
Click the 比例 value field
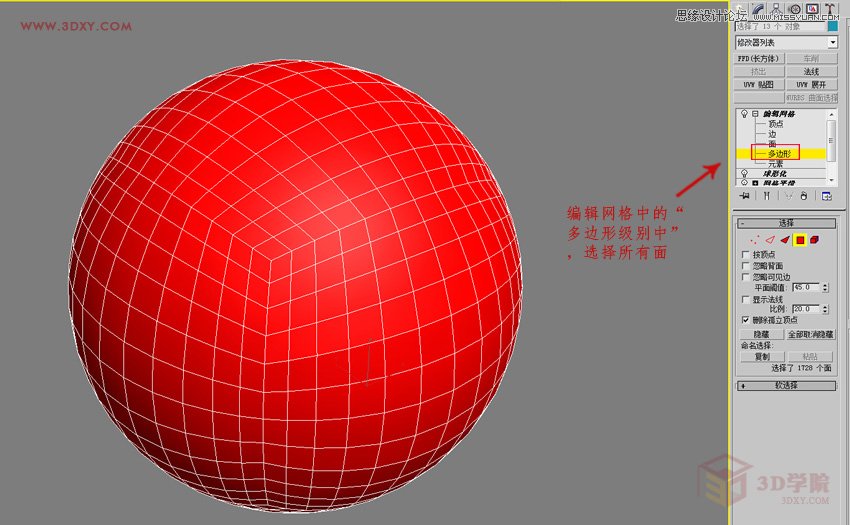point(806,309)
